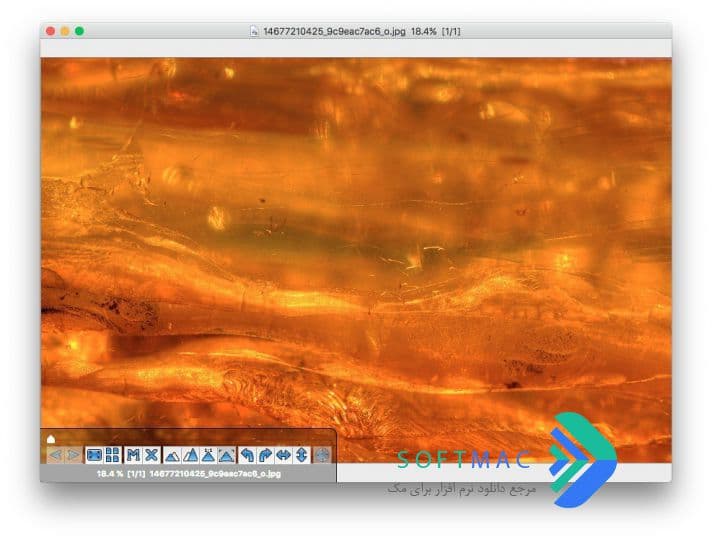Flip the image vertically
The height and width of the screenshot is (540, 712).
pyautogui.click(x=302, y=455)
